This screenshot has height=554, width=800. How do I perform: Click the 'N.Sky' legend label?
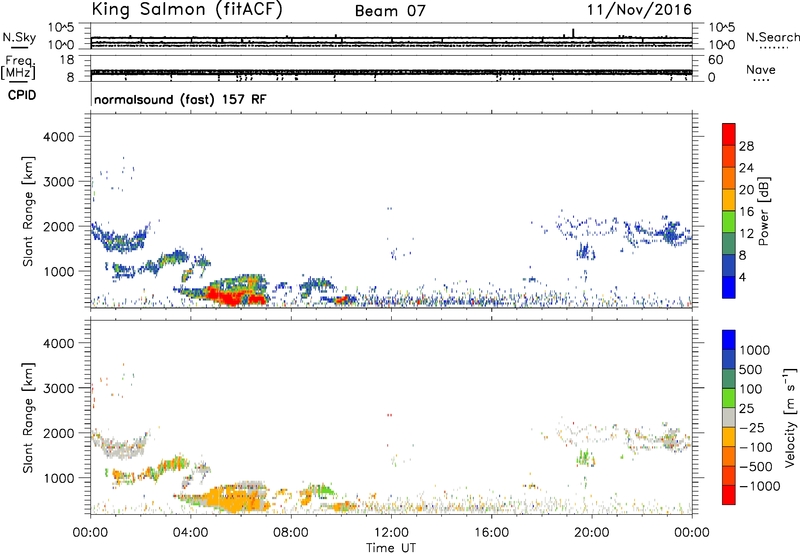click(19, 37)
